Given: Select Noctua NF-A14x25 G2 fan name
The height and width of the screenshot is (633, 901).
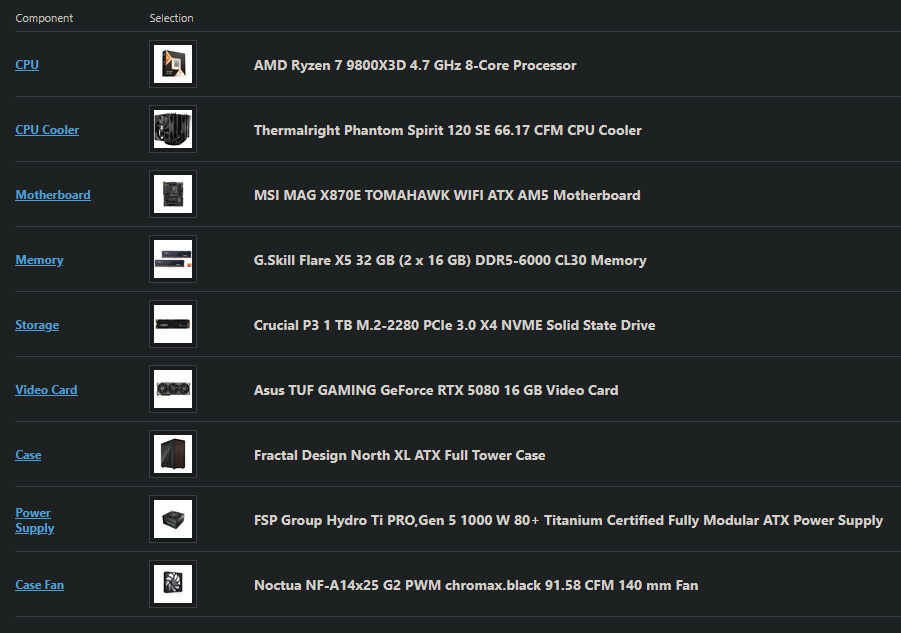Looking at the screenshot, I should (x=476, y=585).
